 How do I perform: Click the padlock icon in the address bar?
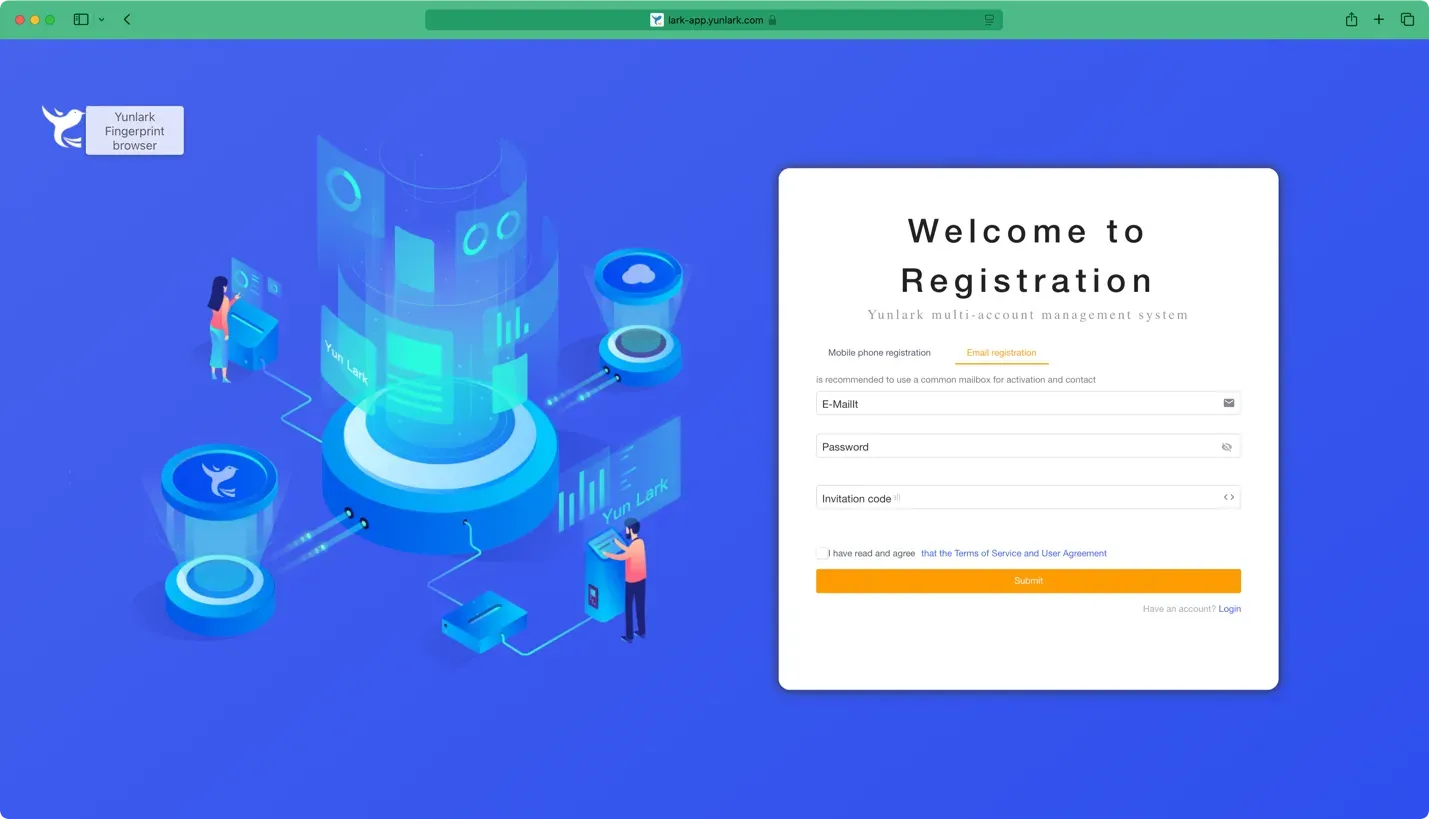click(x=773, y=19)
